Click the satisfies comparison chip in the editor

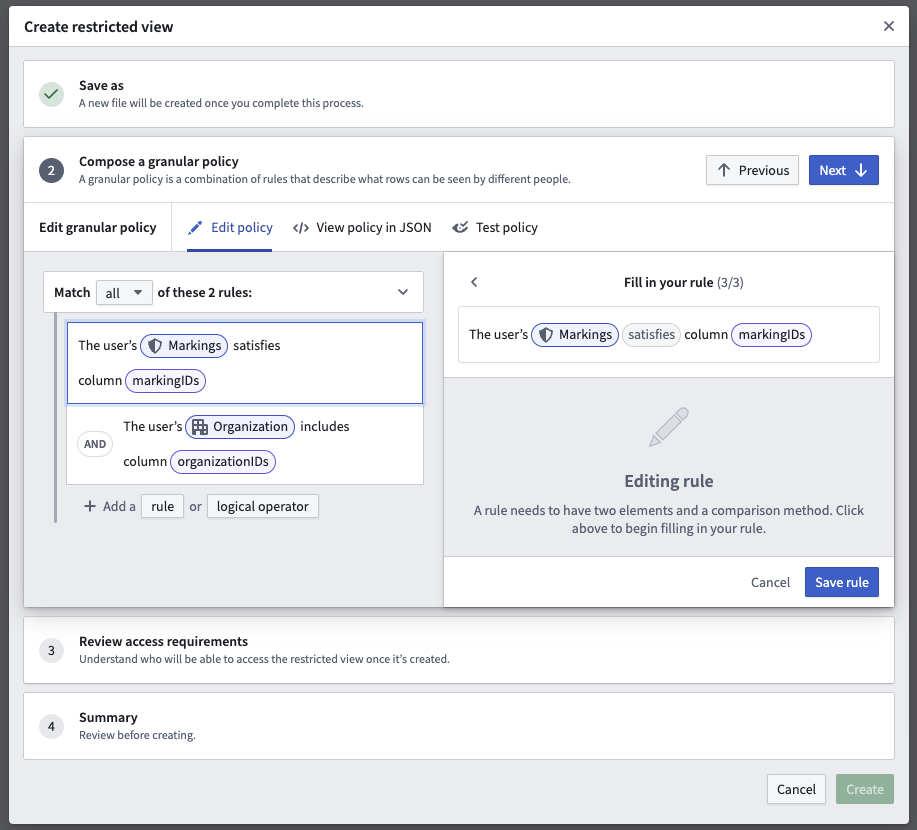point(651,335)
